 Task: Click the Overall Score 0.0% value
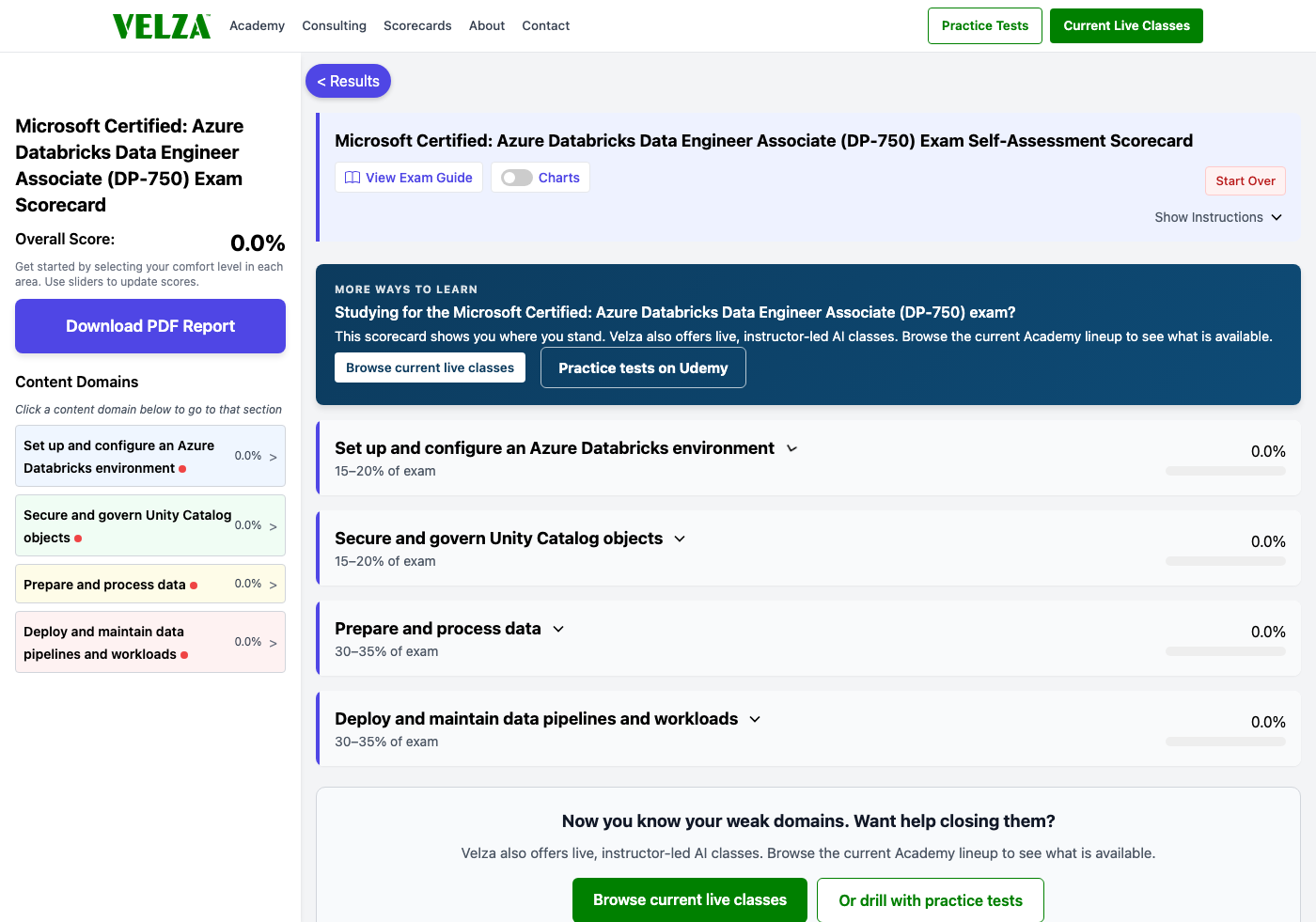click(258, 243)
